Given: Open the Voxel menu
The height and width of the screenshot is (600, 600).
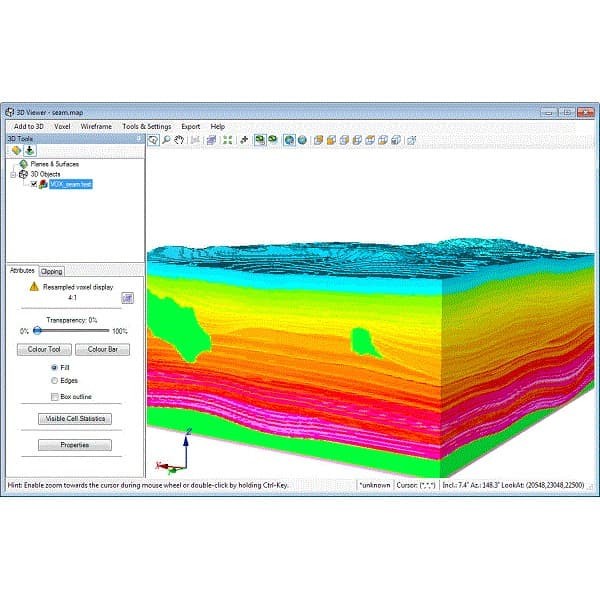Looking at the screenshot, I should coord(62,127).
